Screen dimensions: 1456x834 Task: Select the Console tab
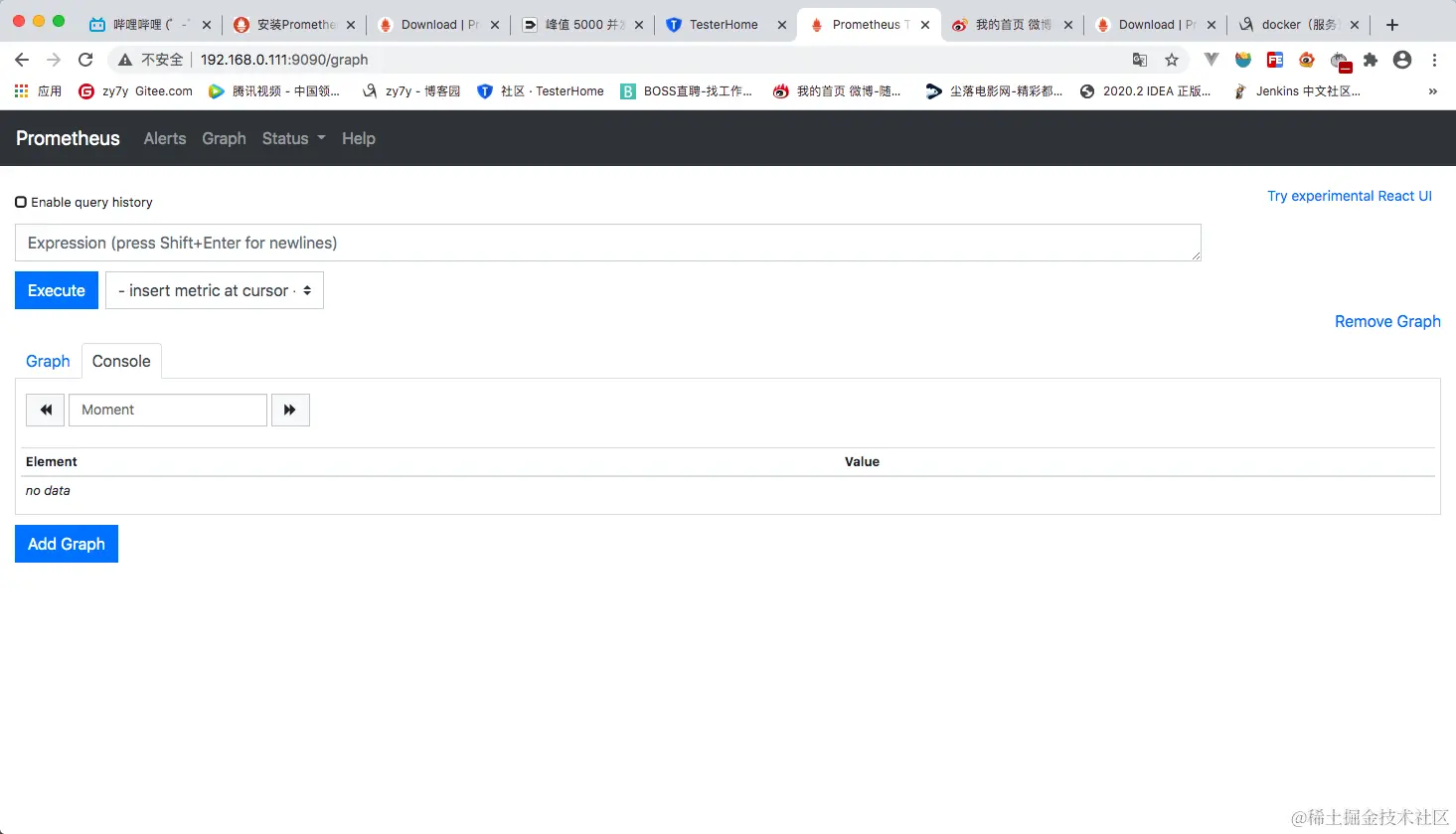[121, 361]
